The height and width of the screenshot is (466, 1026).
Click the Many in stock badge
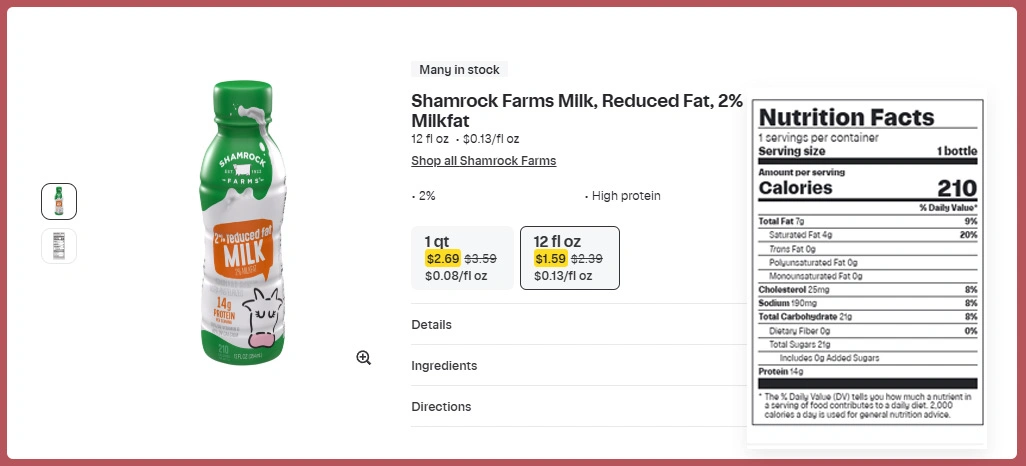[x=459, y=70]
